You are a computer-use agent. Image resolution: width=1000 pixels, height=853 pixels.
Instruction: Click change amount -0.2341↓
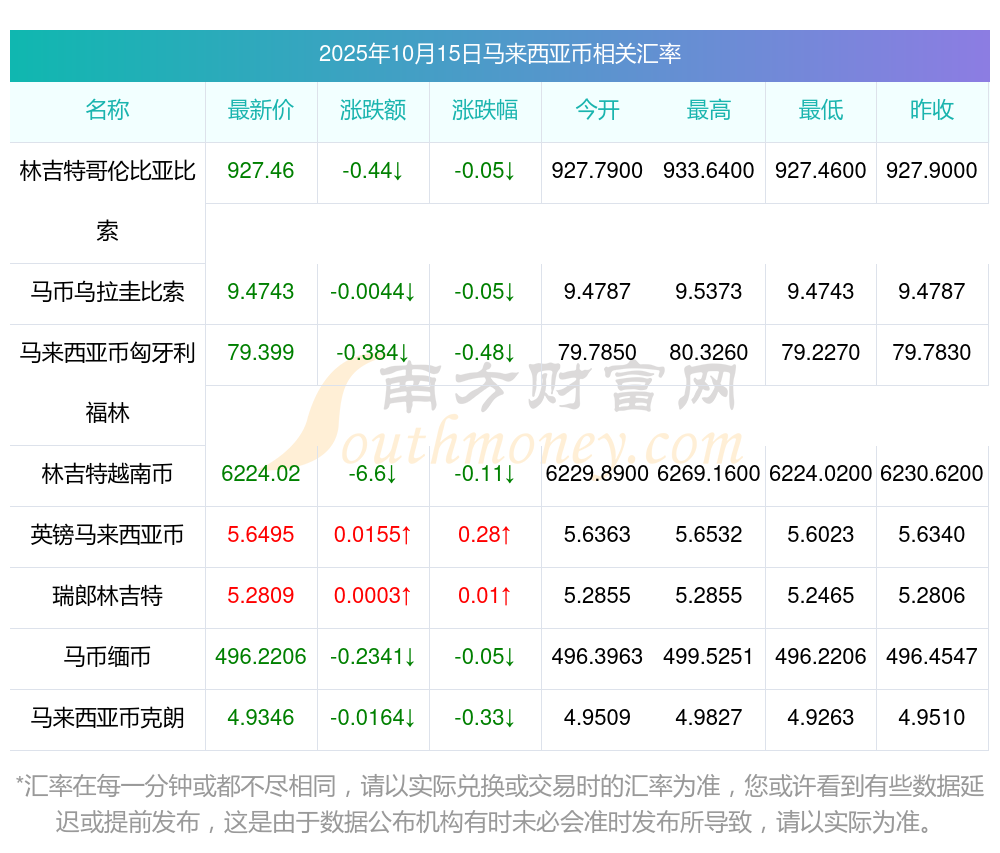(x=372, y=657)
